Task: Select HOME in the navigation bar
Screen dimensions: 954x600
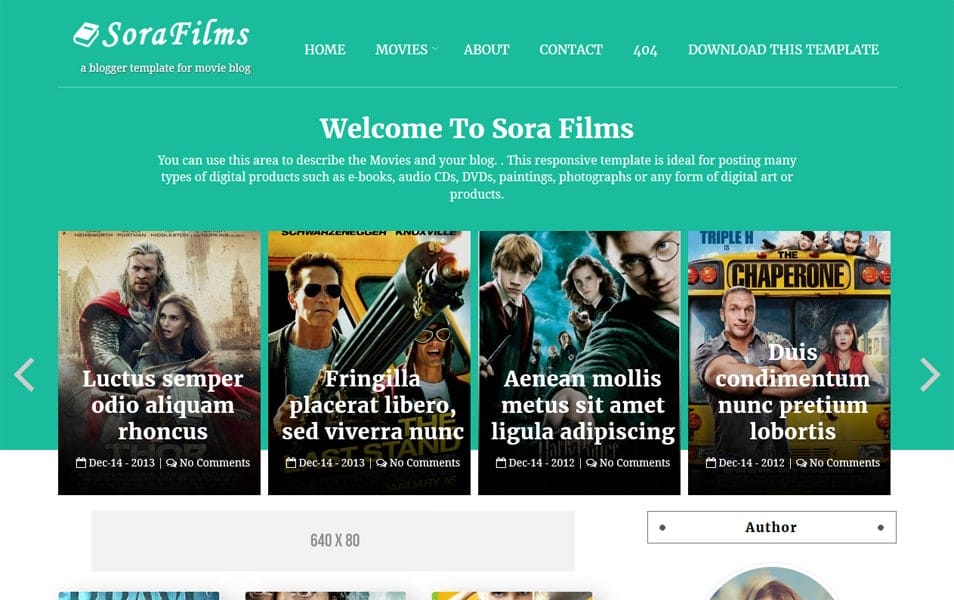Action: [324, 48]
